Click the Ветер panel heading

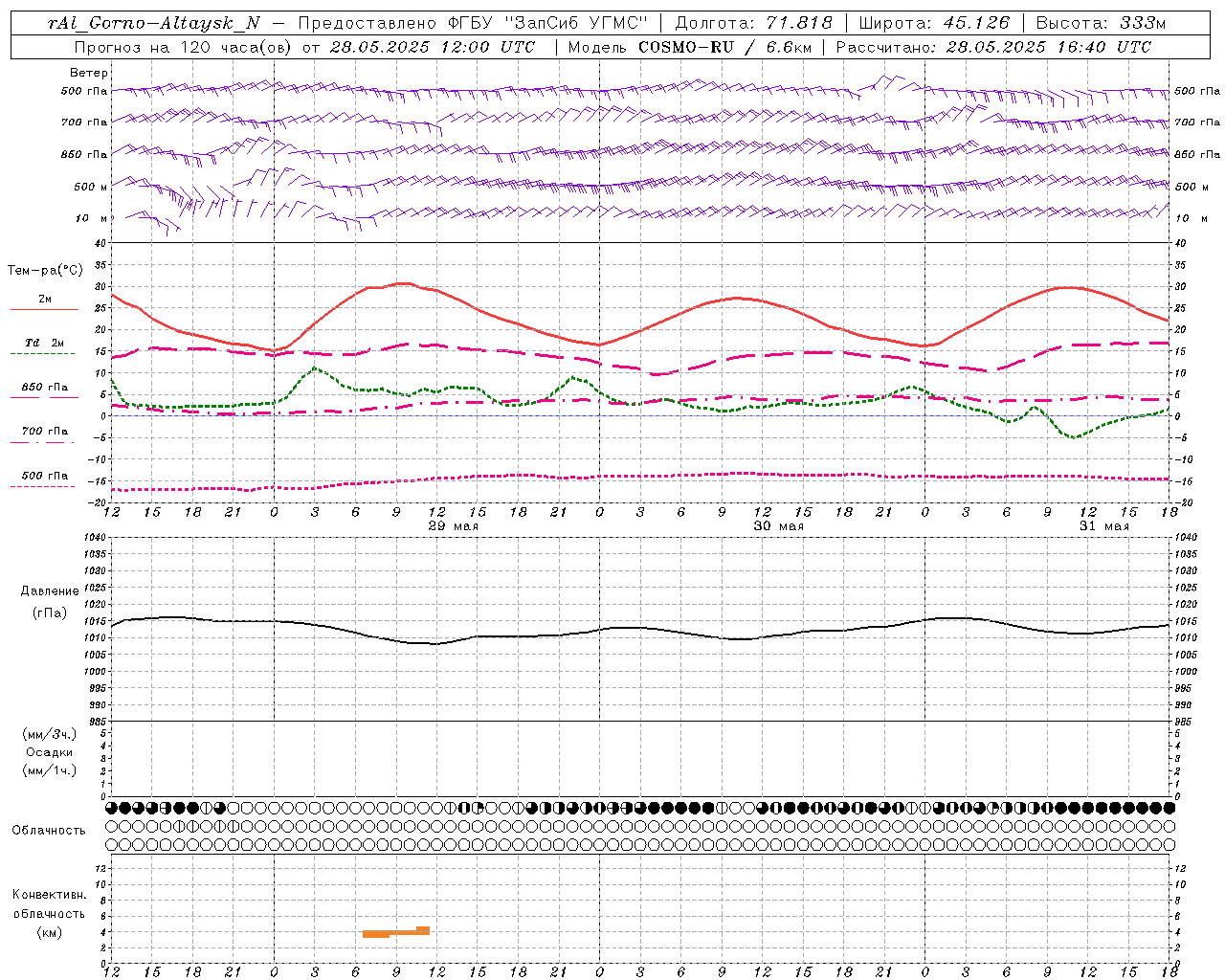[x=89, y=73]
